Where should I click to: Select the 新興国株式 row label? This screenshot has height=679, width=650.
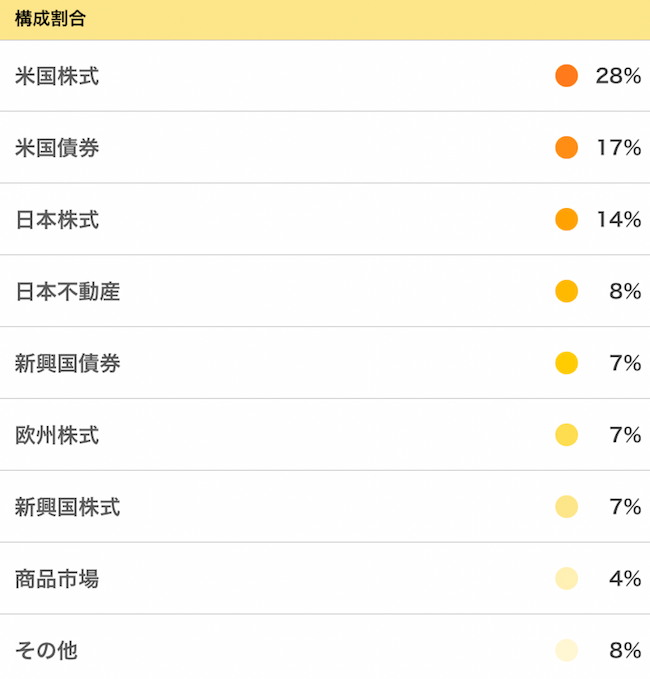[x=68, y=507]
